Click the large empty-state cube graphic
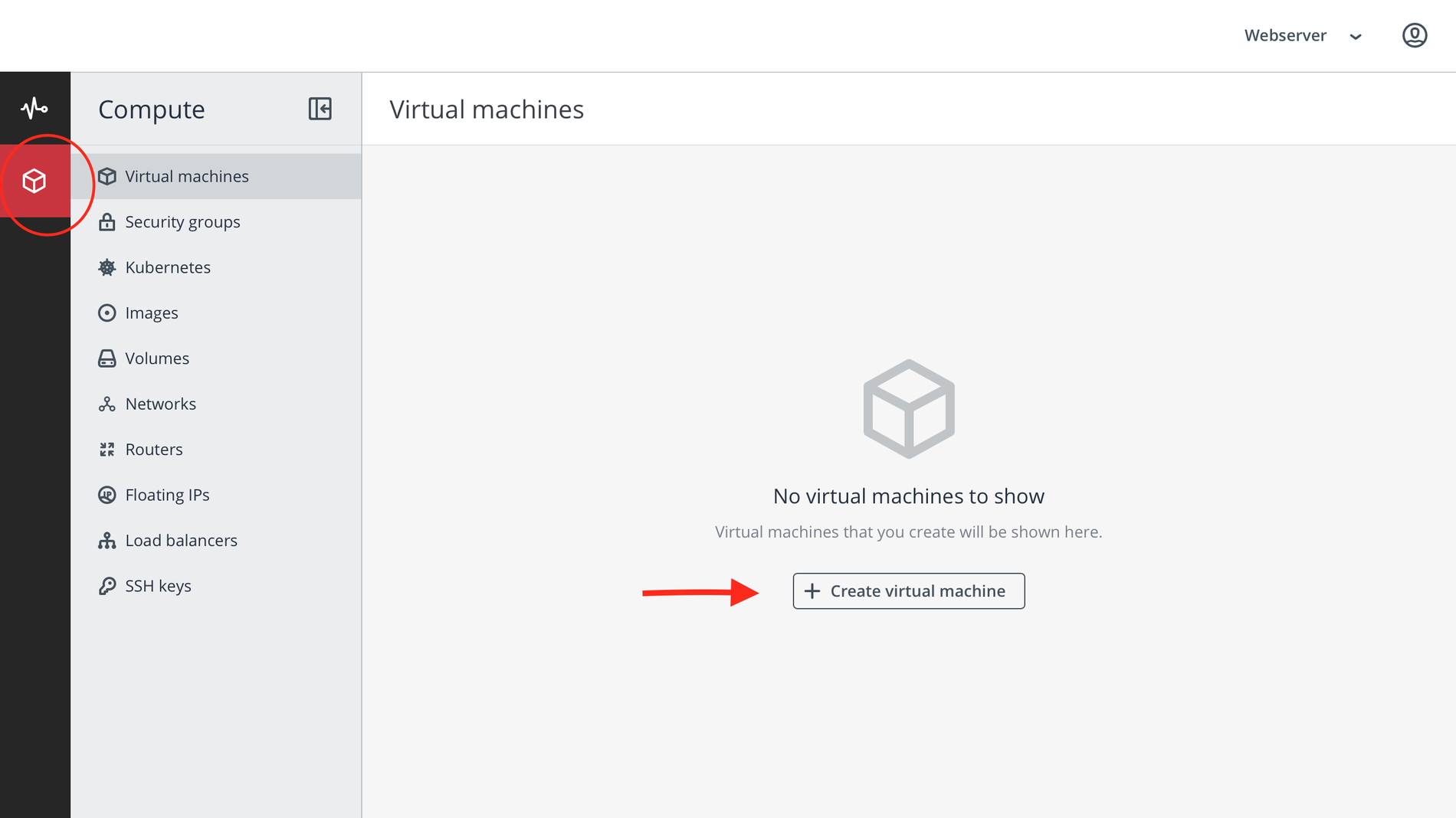 coord(908,409)
